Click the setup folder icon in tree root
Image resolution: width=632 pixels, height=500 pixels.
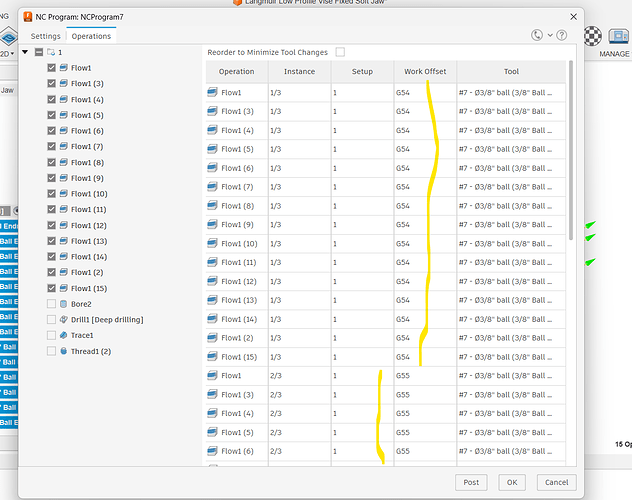[51, 52]
